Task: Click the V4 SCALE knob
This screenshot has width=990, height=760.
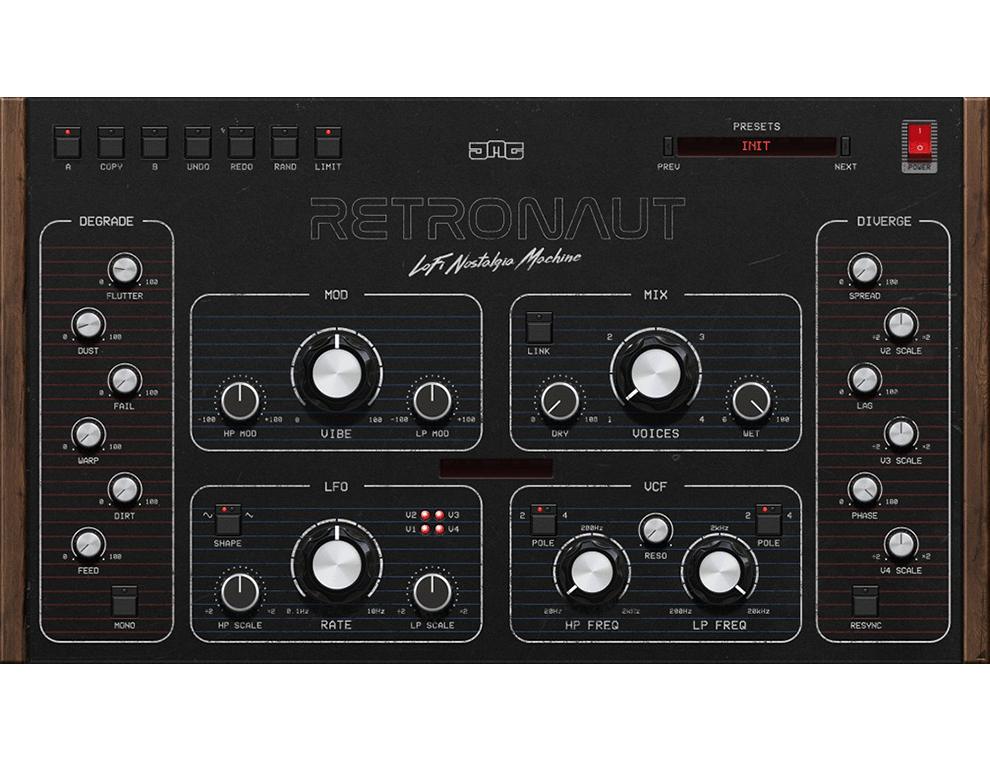Action: coord(900,544)
